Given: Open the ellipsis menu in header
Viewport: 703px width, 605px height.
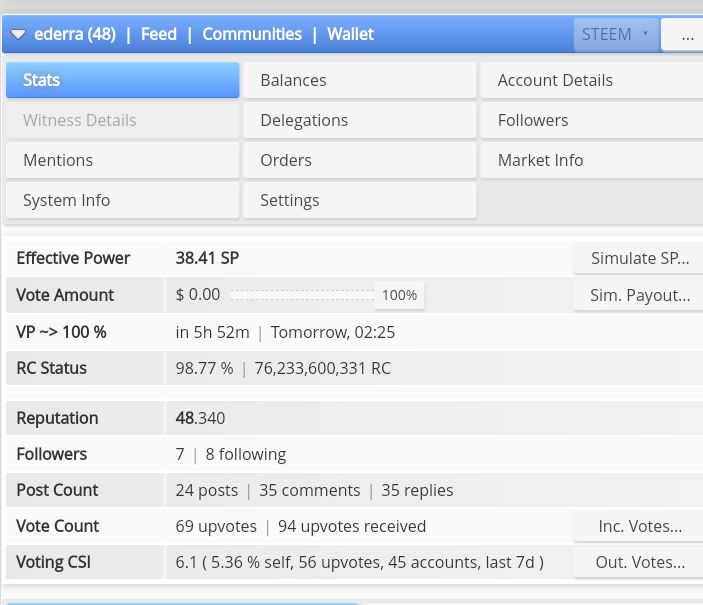Looking at the screenshot, I should [x=682, y=35].
